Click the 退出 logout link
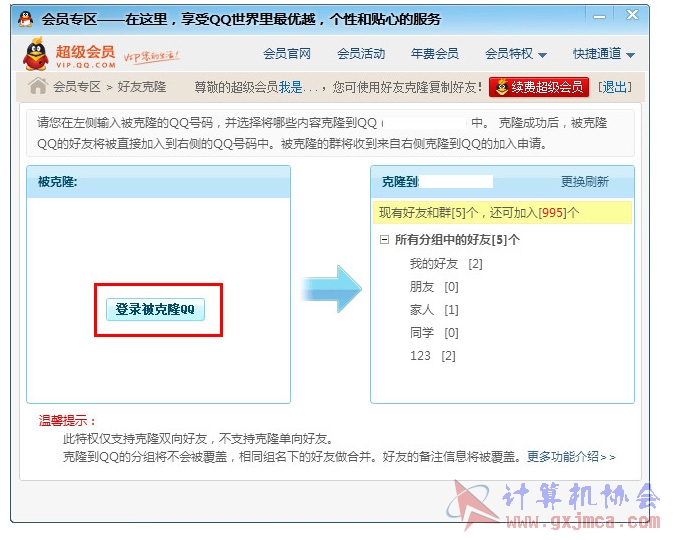This screenshot has height=540, width=676. pos(614,87)
